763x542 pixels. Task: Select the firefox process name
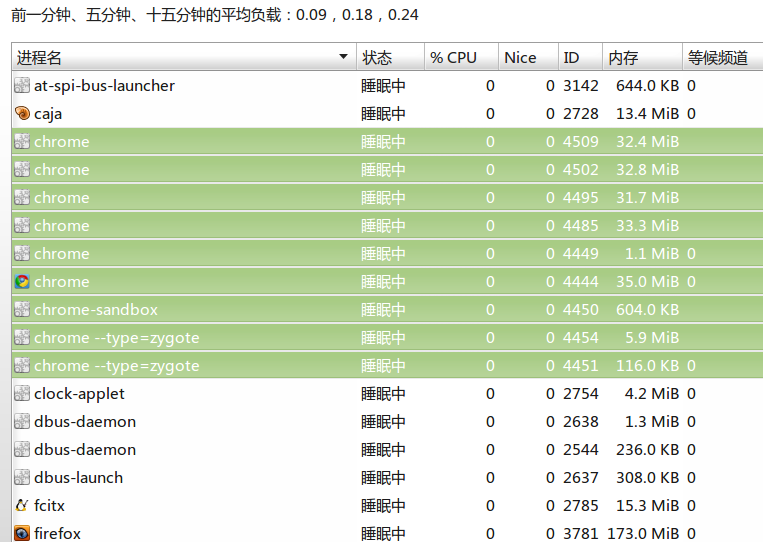click(x=57, y=533)
